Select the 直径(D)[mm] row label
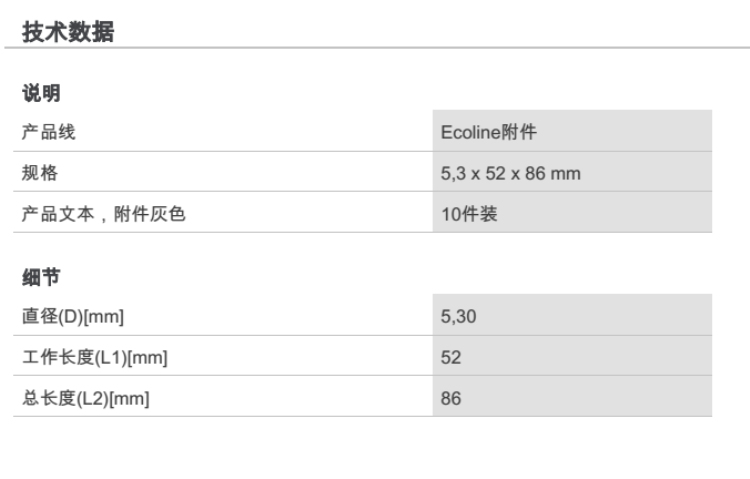 [x=73, y=317]
